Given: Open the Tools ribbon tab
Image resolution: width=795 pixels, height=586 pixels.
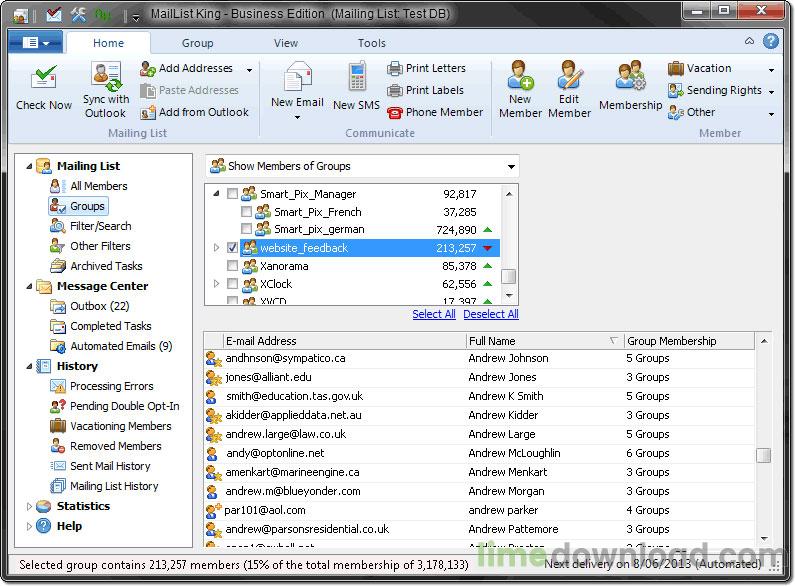Looking at the screenshot, I should tap(372, 43).
